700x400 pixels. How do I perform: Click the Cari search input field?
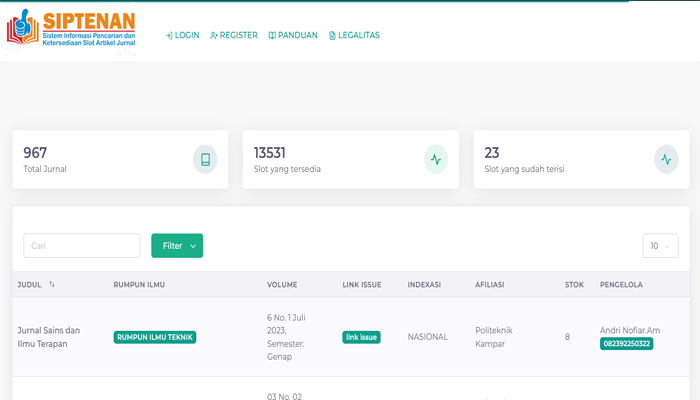82,246
